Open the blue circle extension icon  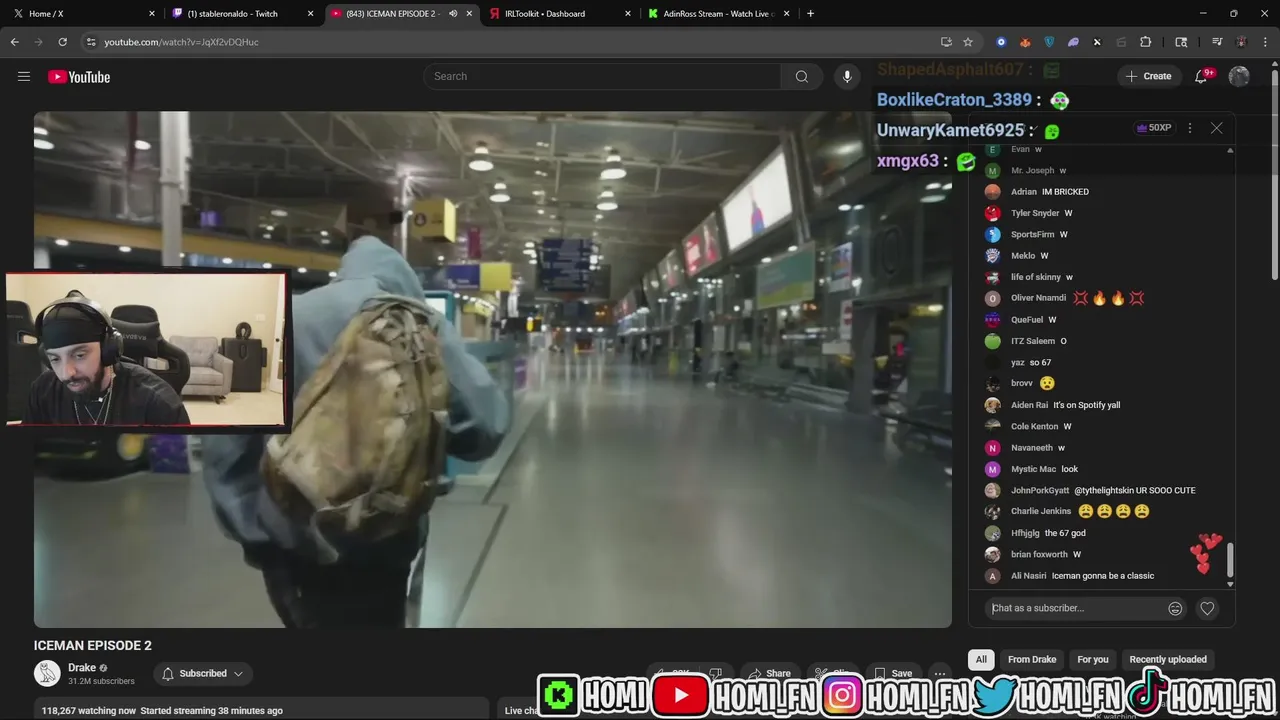(1001, 42)
